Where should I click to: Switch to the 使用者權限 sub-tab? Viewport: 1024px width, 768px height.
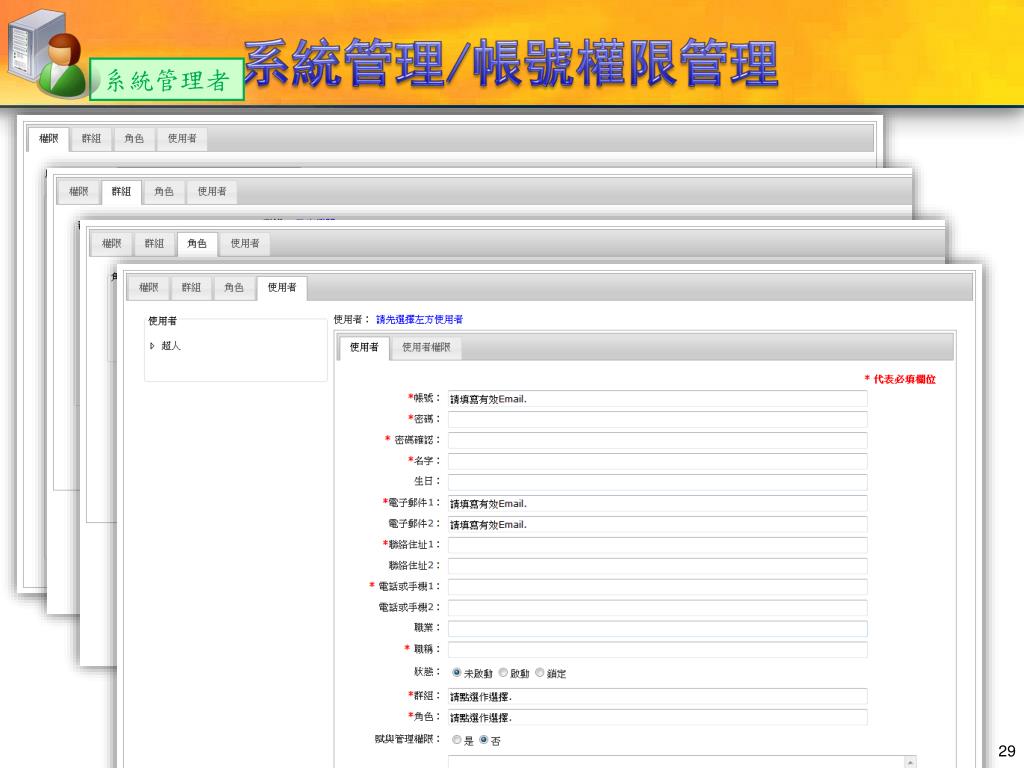point(426,347)
